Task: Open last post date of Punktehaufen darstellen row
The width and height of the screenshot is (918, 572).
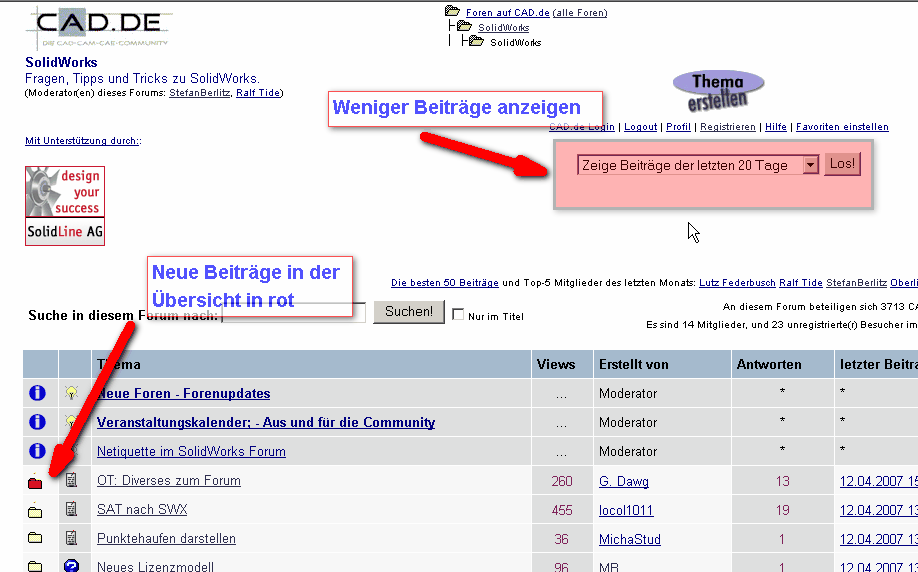Action: click(x=879, y=539)
